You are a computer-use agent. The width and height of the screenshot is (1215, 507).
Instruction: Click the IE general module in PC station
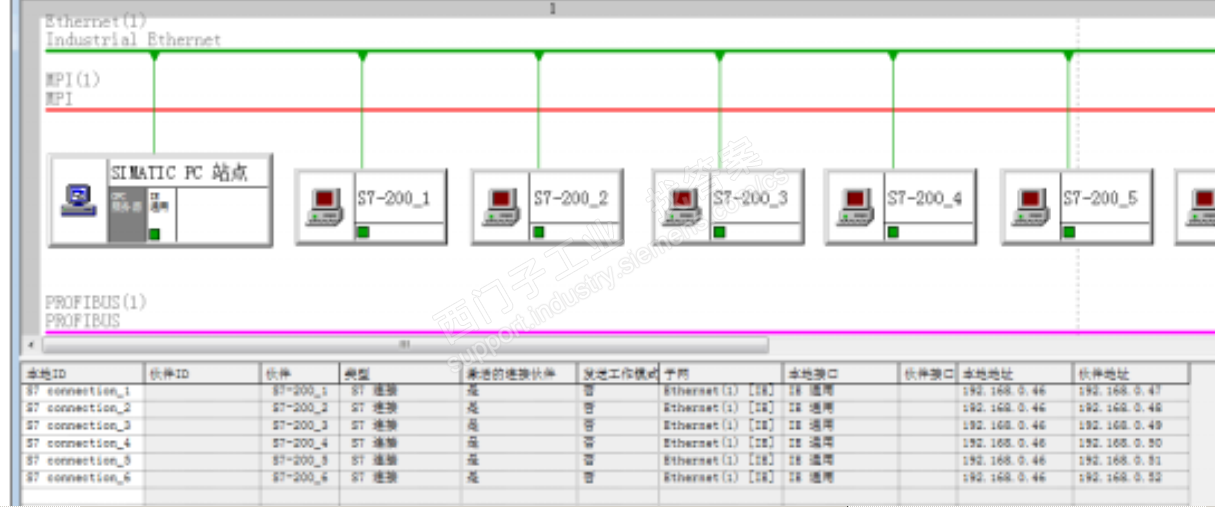161,214
